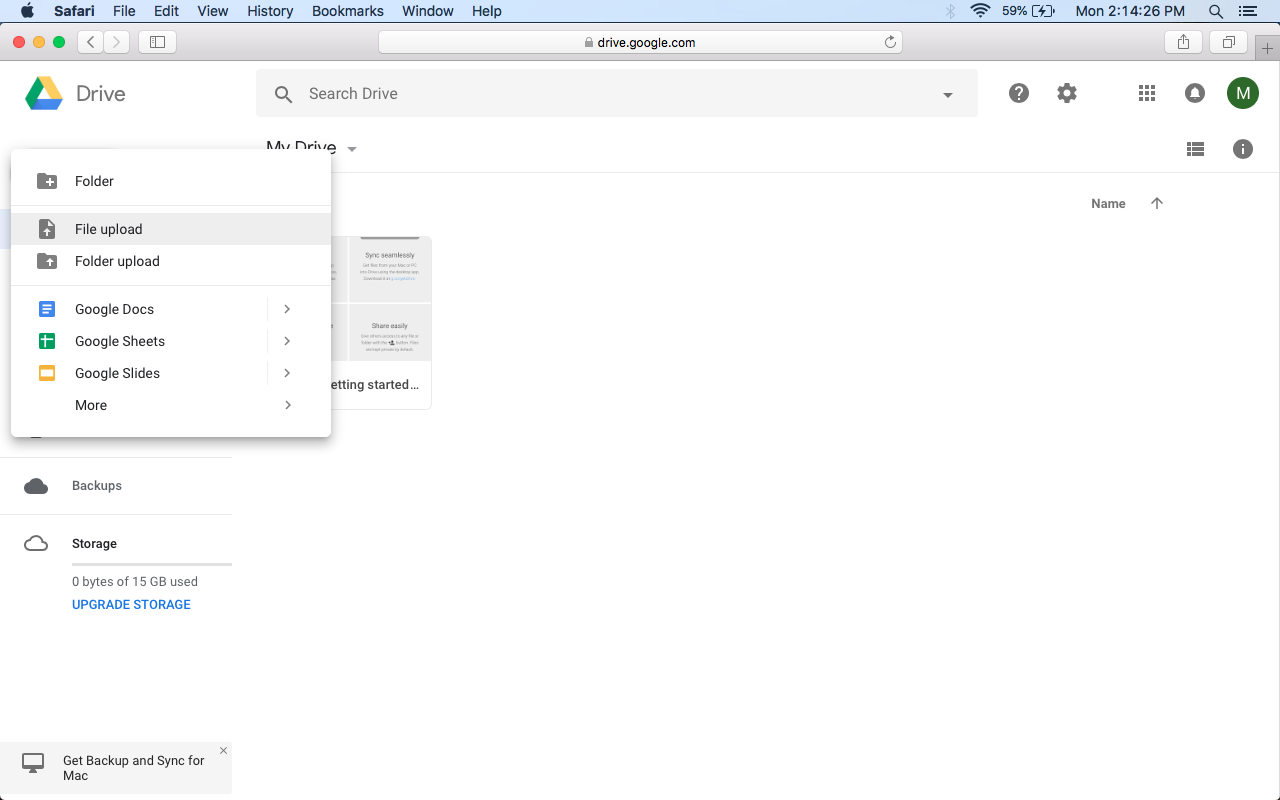Click the Safari share button
Screen dimensions: 1280x800
[x=1184, y=42]
